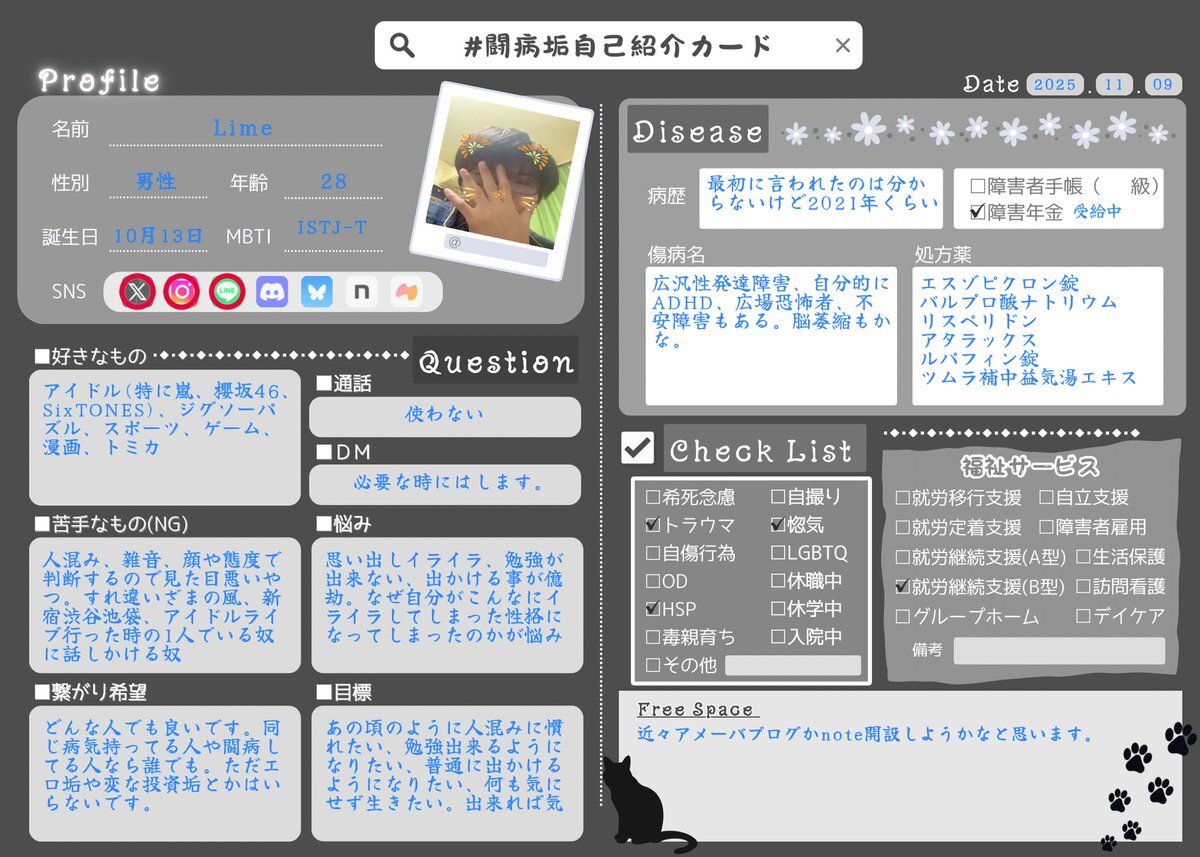
Task: Check the 就労移行支援 checkbox
Action: pyautogui.click(x=902, y=498)
